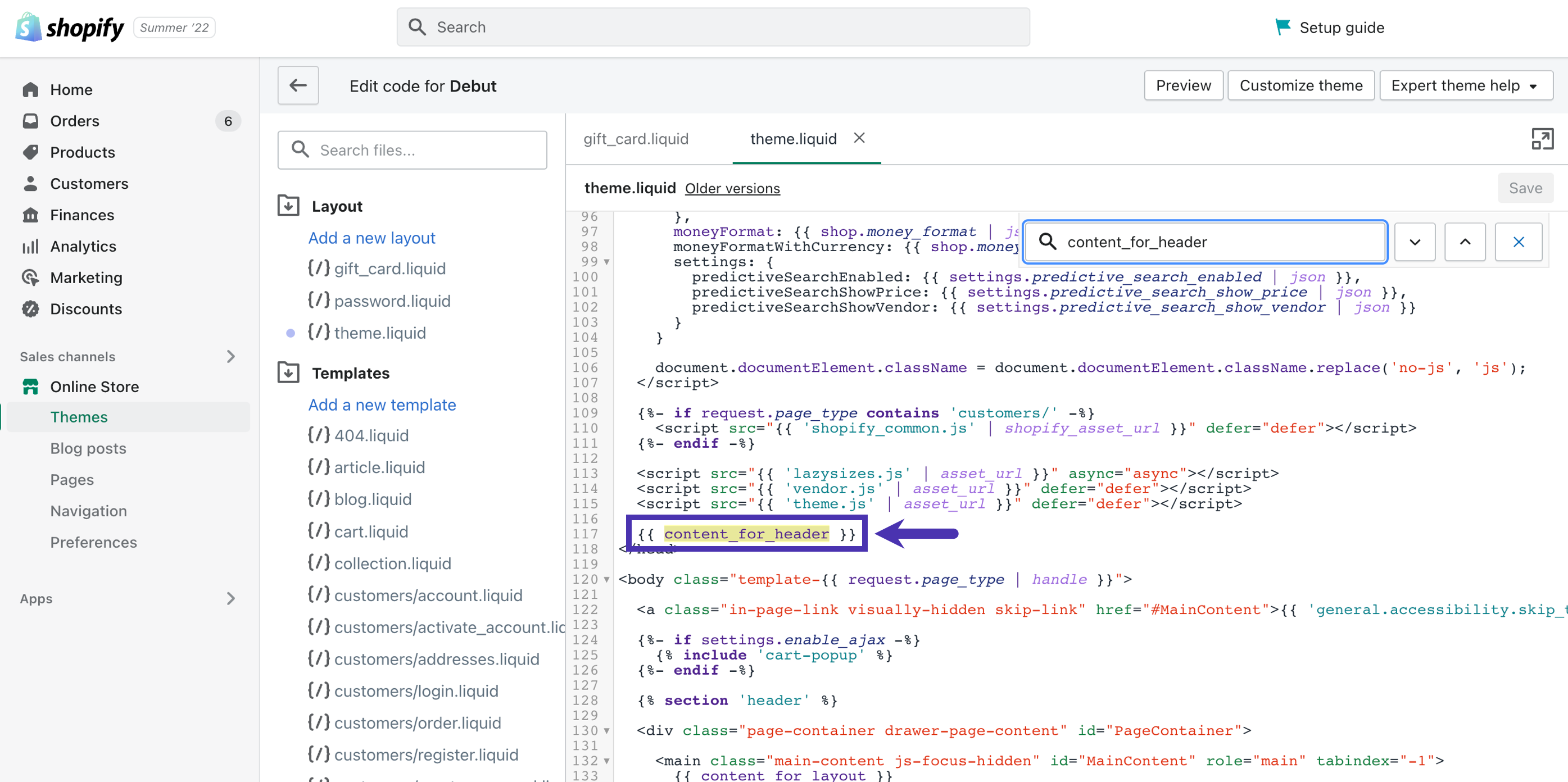Open theme.liquid in the Layout list
This screenshot has width=1568, height=782.
point(380,333)
